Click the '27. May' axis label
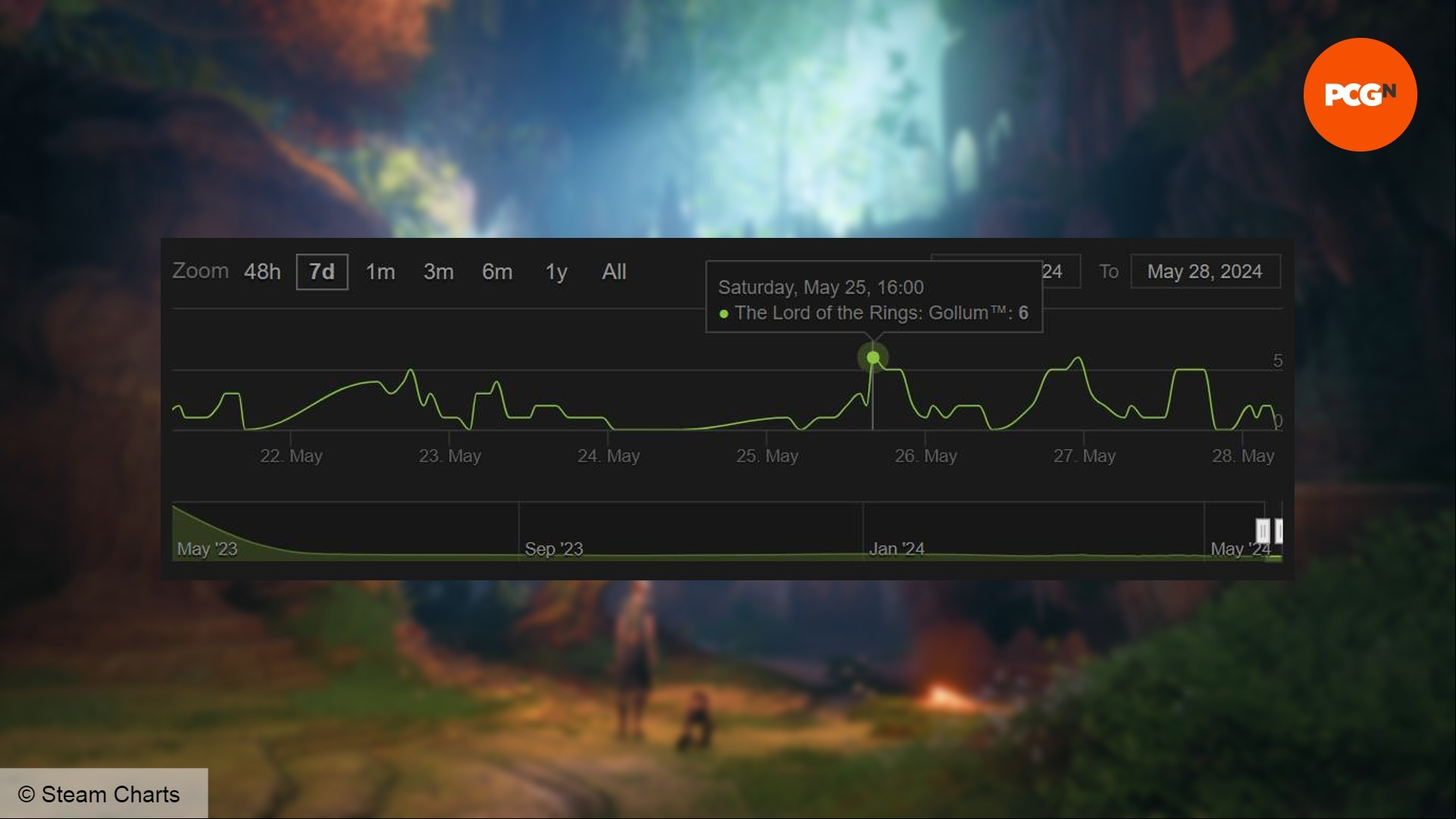The width and height of the screenshot is (1456, 819). coord(1084,456)
